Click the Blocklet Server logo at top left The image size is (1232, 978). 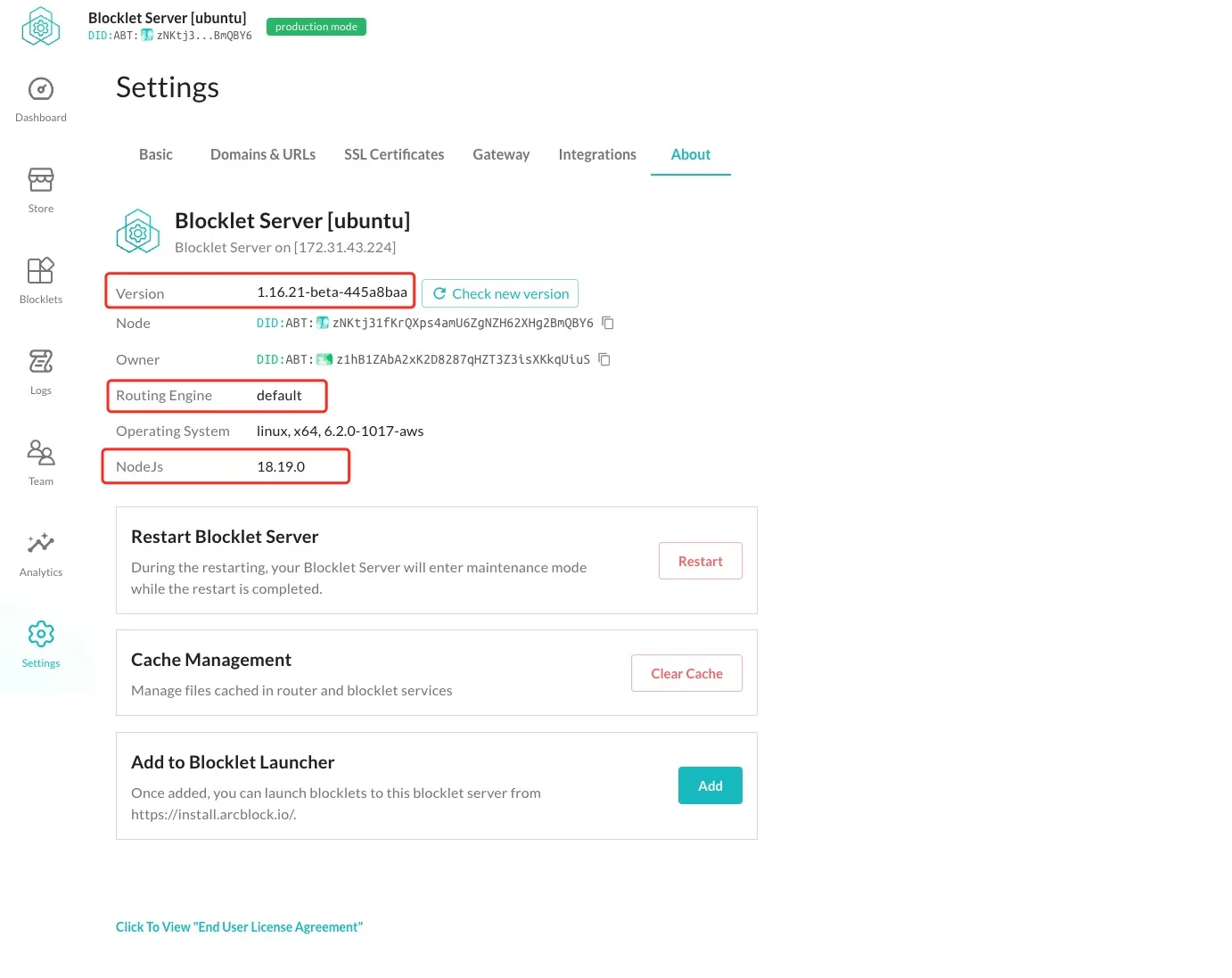41,26
